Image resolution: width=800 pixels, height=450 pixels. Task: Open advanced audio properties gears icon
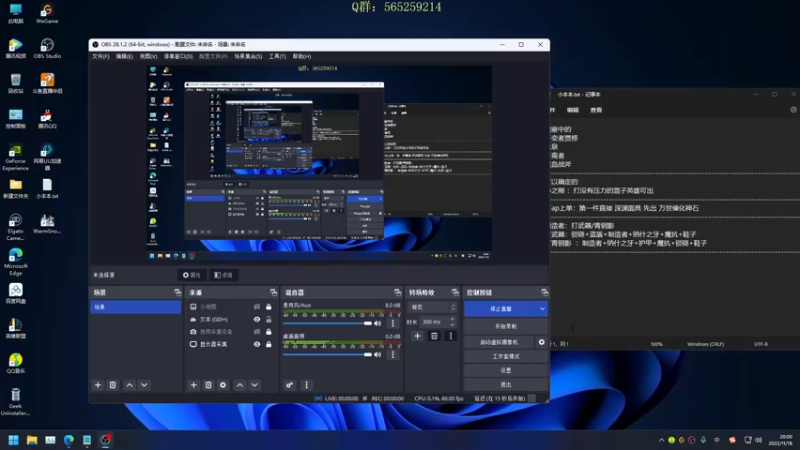[x=289, y=385]
